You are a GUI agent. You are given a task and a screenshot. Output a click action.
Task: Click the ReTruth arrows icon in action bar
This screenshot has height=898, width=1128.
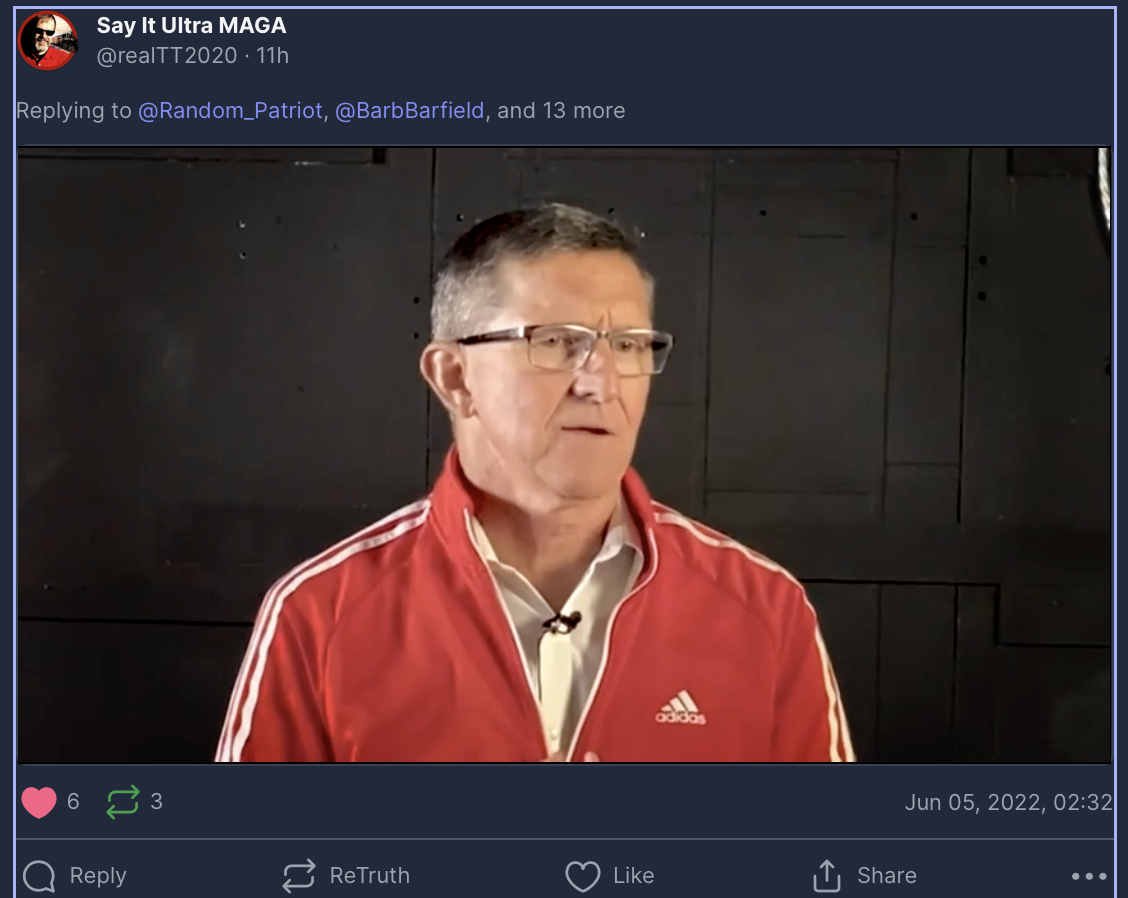(x=299, y=876)
